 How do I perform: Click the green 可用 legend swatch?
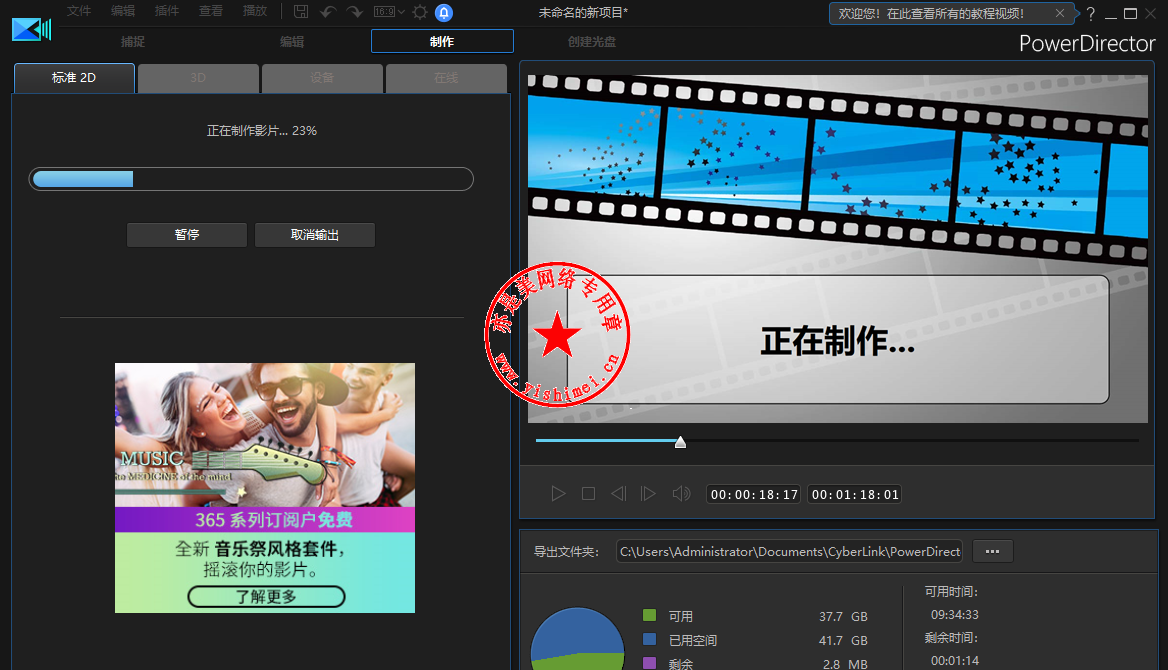tap(650, 616)
